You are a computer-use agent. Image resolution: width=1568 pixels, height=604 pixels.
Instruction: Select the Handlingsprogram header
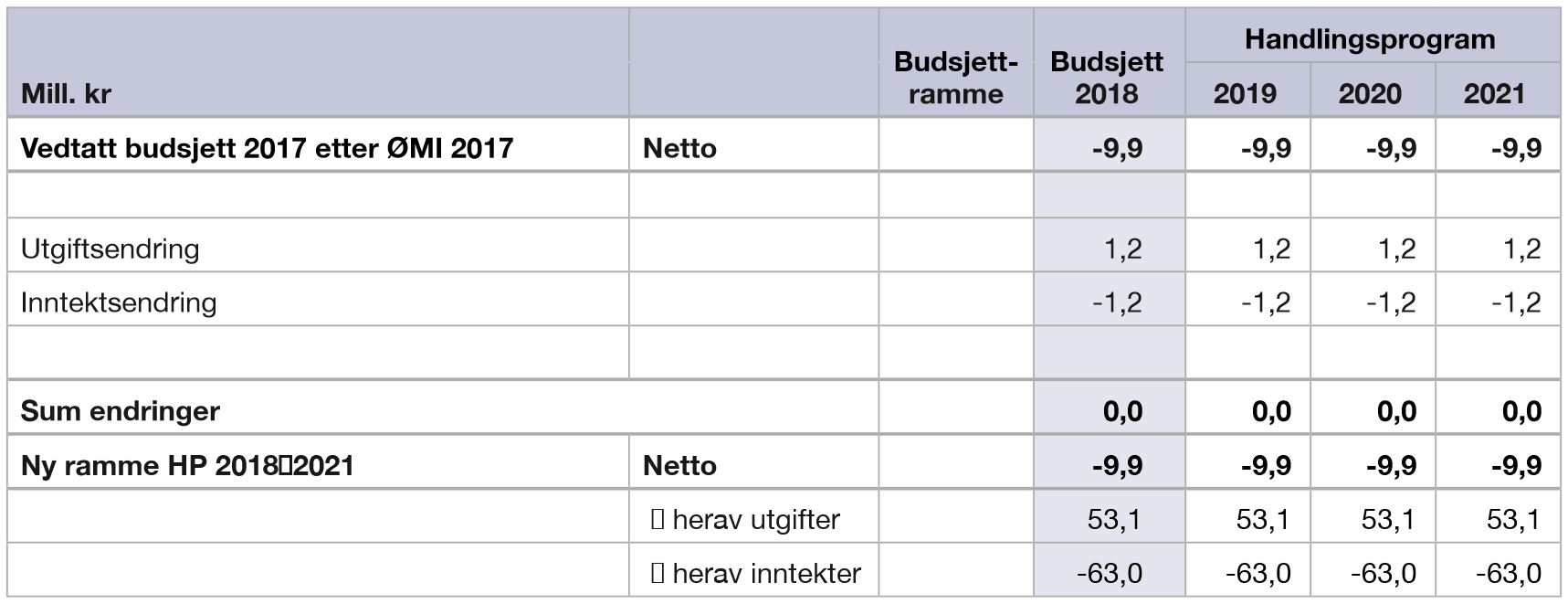point(1370,39)
